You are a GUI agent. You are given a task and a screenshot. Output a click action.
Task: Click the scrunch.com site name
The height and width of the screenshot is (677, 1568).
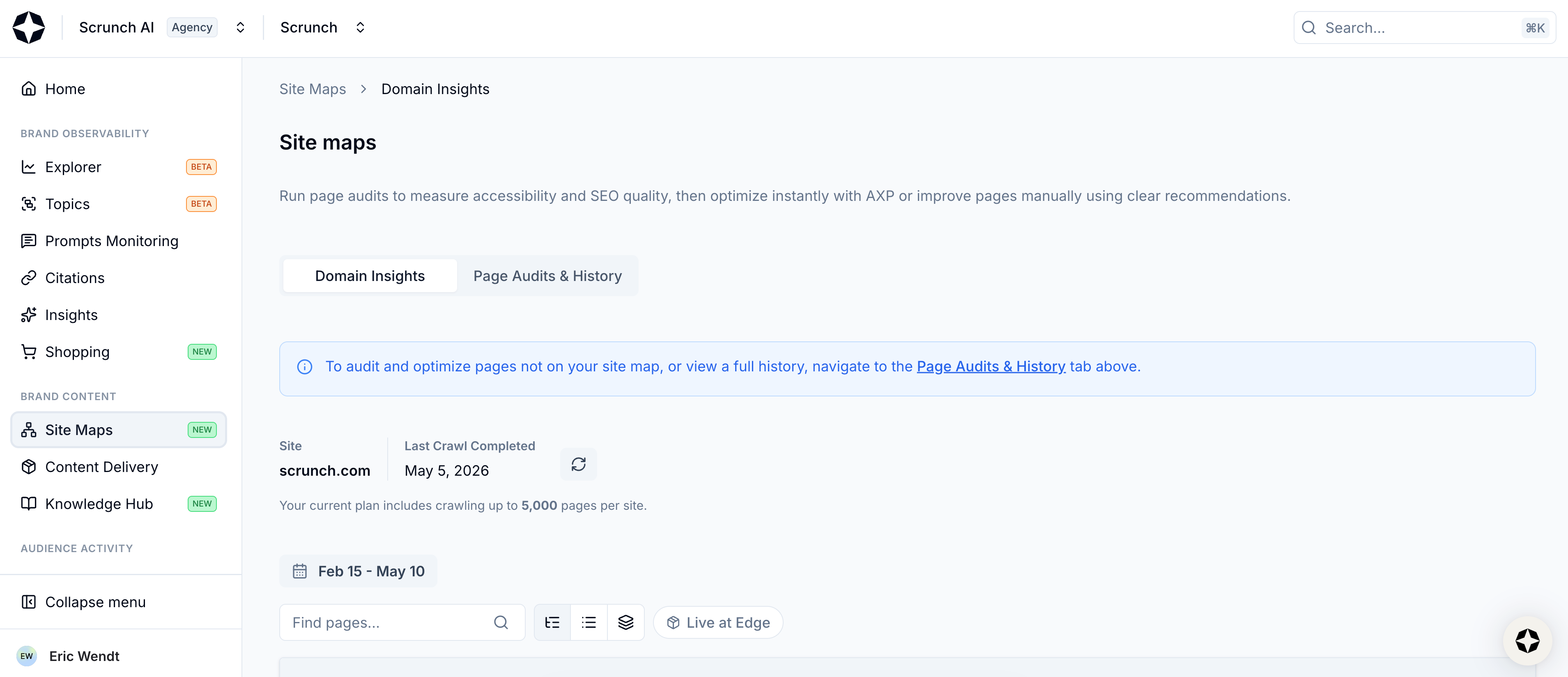point(324,471)
